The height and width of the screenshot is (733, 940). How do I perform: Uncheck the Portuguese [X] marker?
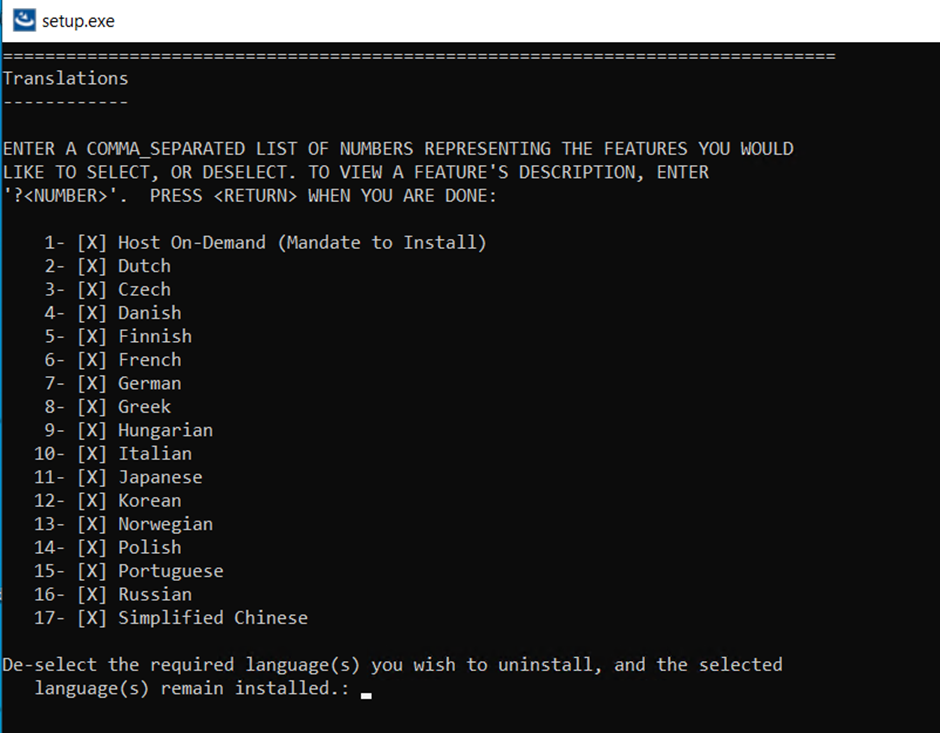click(x=92, y=572)
